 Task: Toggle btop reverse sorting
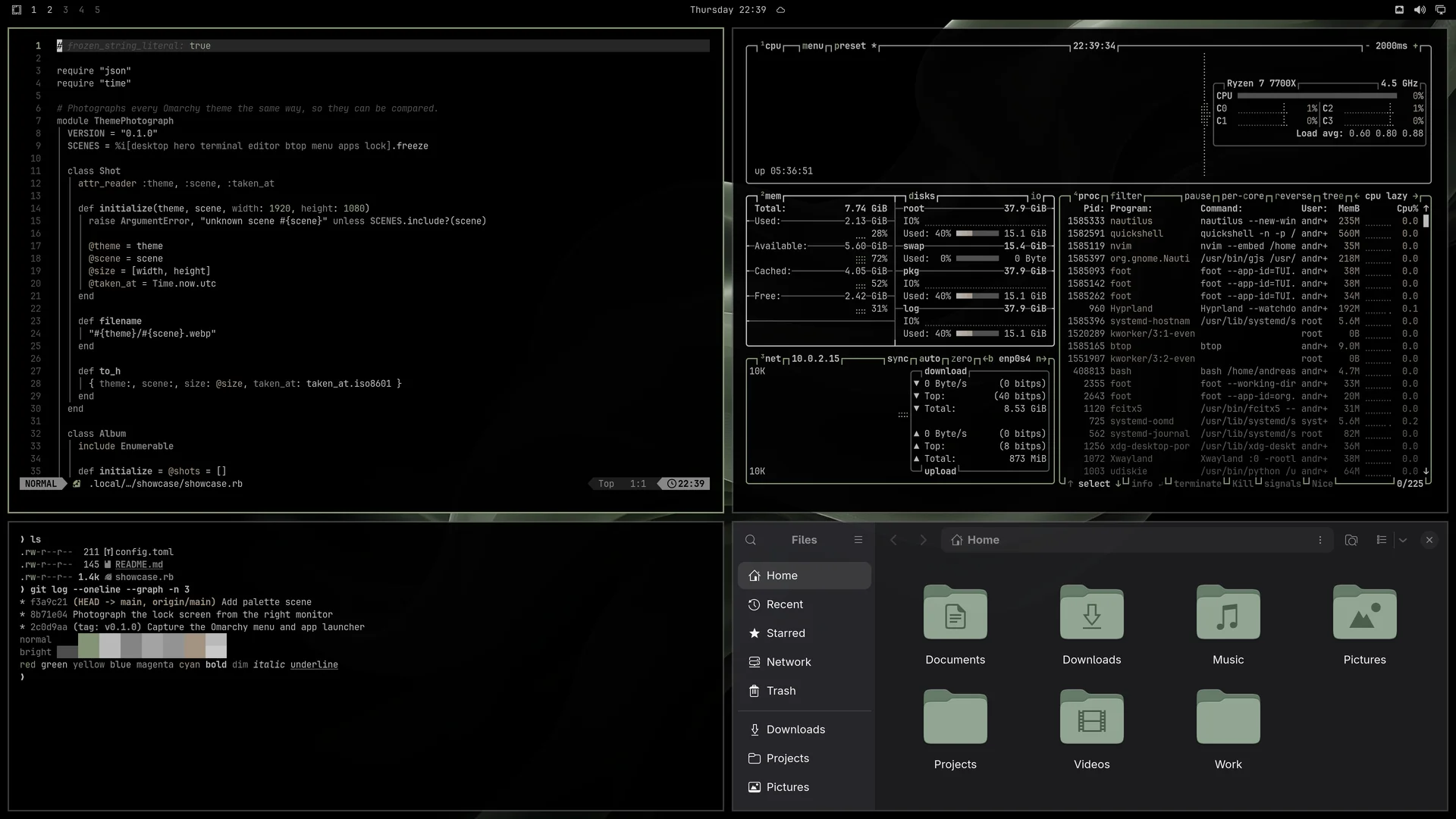[1293, 196]
